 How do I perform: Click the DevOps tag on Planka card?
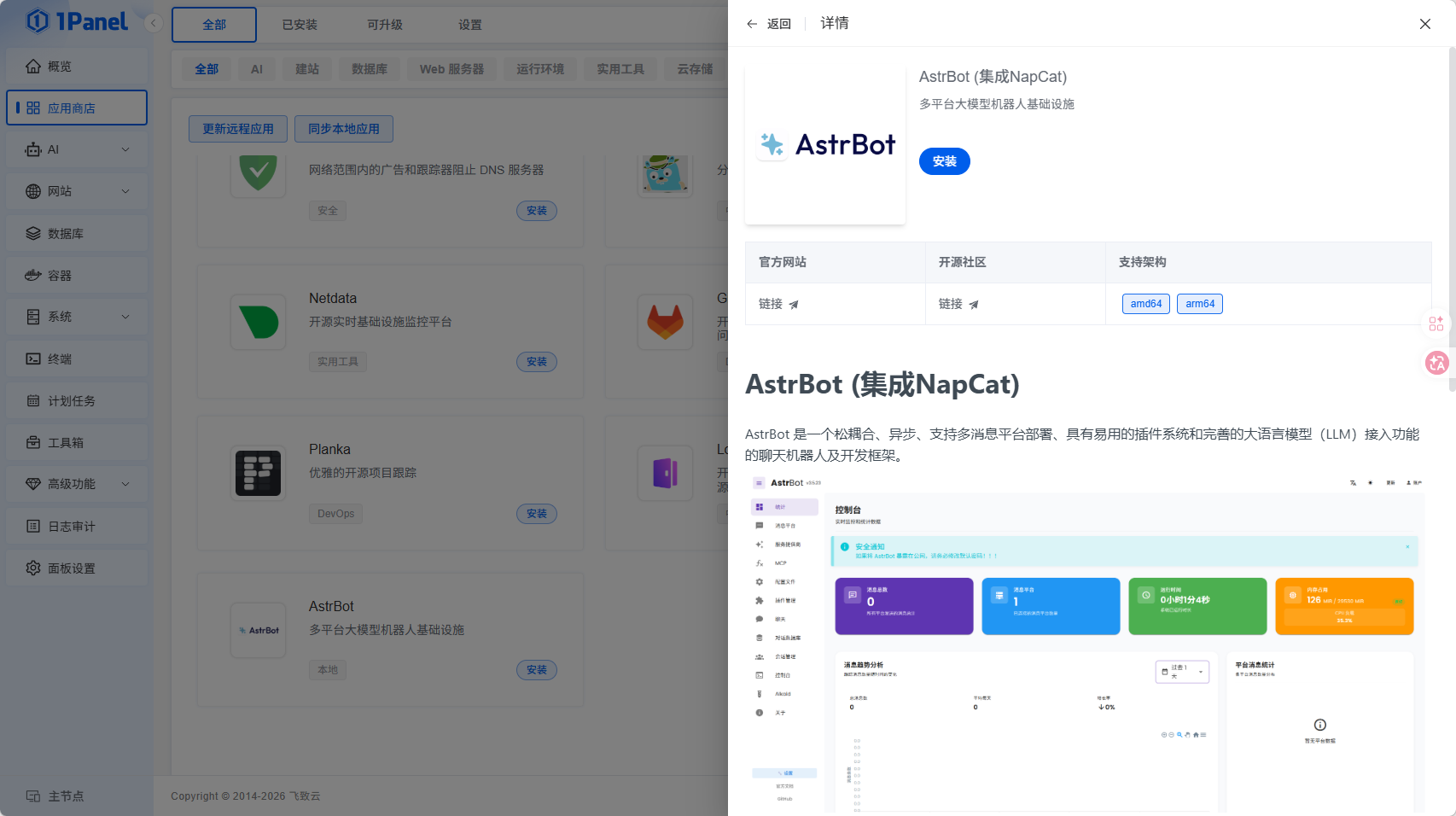click(335, 514)
